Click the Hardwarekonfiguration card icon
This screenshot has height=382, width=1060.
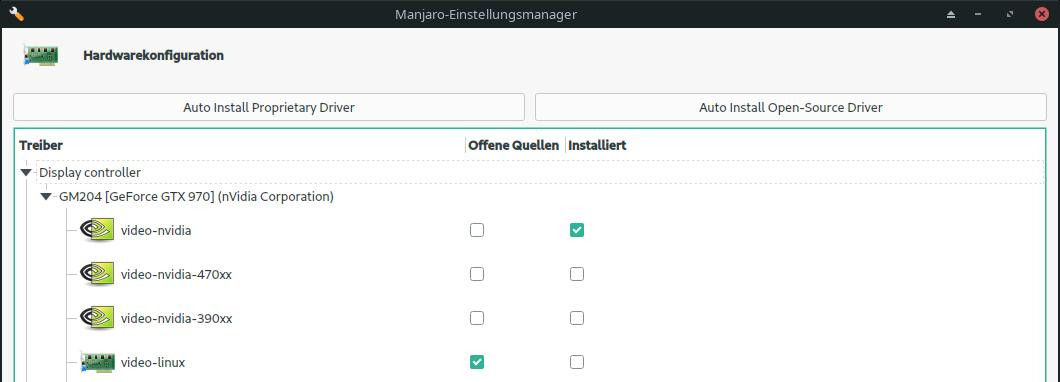(41, 55)
